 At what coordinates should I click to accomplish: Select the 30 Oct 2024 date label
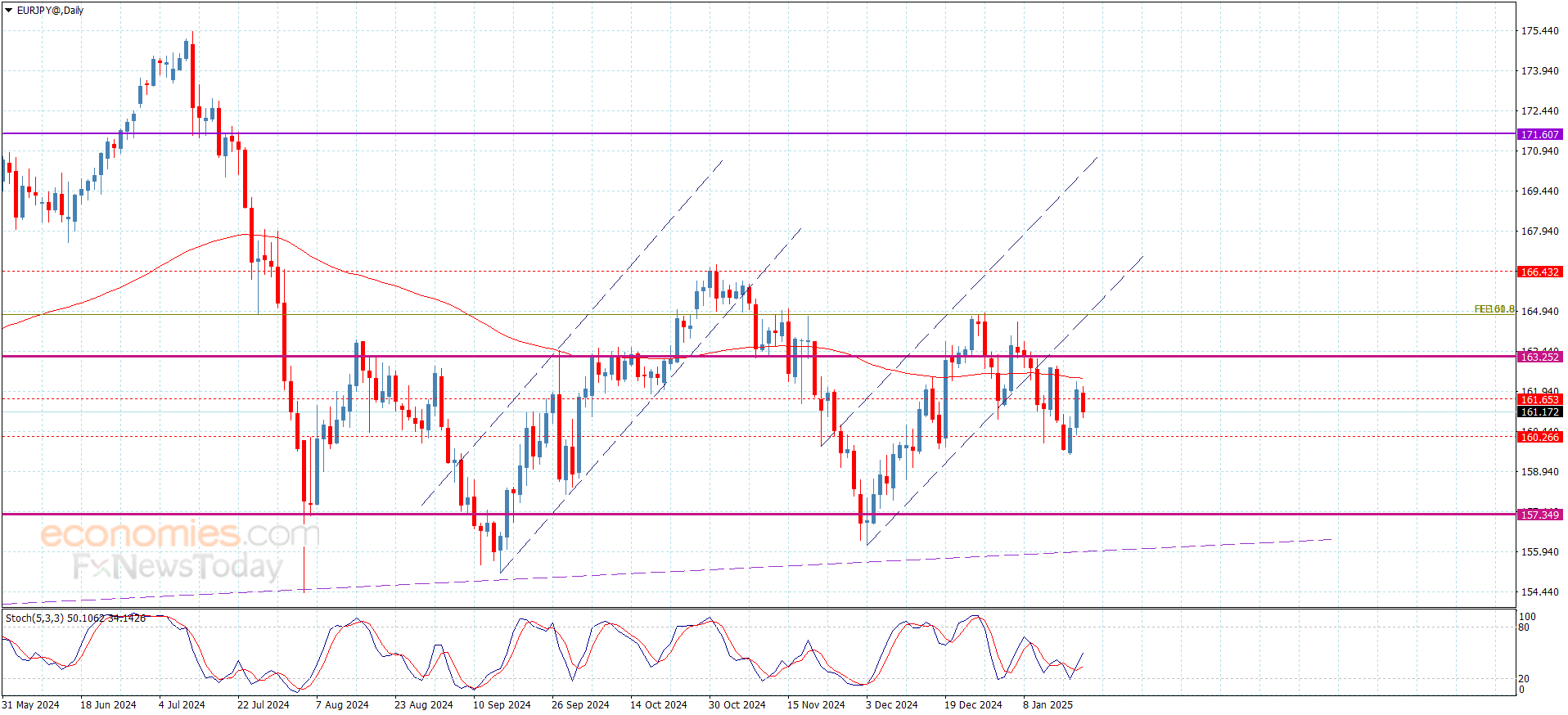click(x=737, y=705)
